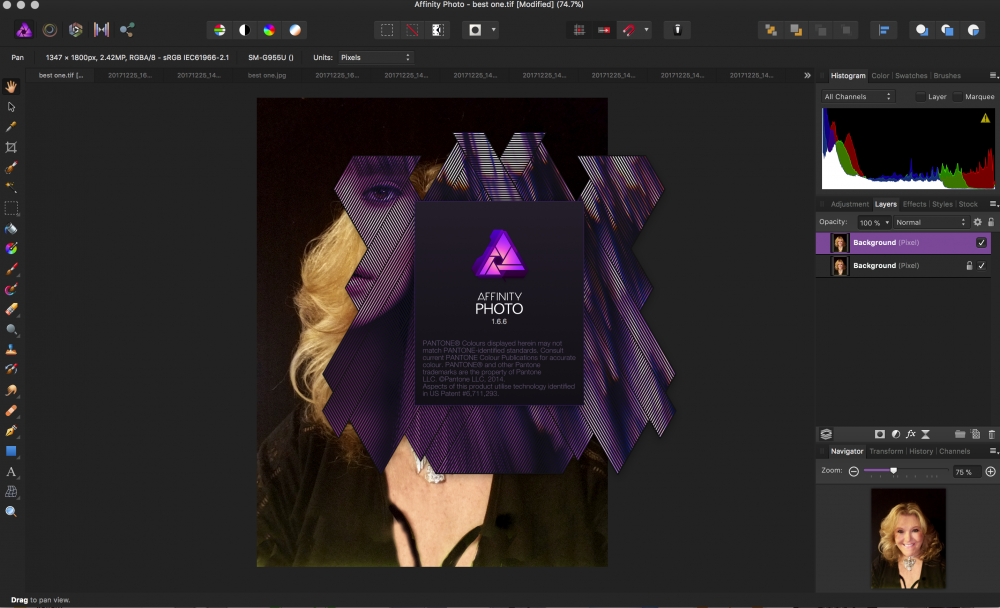This screenshot has width=1000, height=608.
Task: Click the Zoom slider in the Navigator panel
Action: coord(894,470)
